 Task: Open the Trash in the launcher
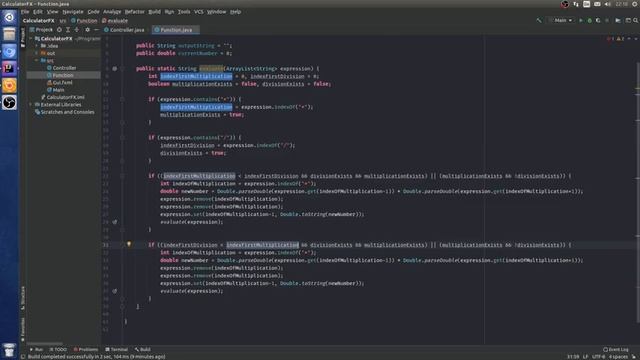point(9,350)
